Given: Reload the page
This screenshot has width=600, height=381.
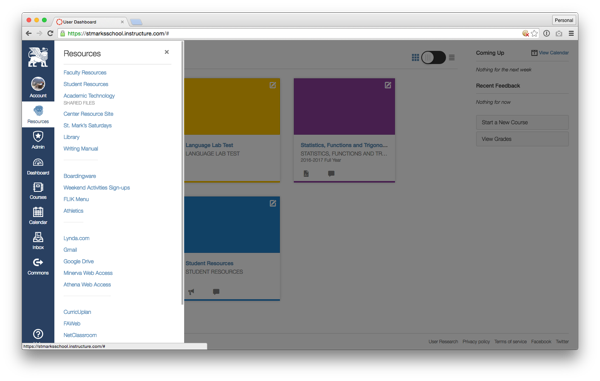Looking at the screenshot, I should (50, 34).
